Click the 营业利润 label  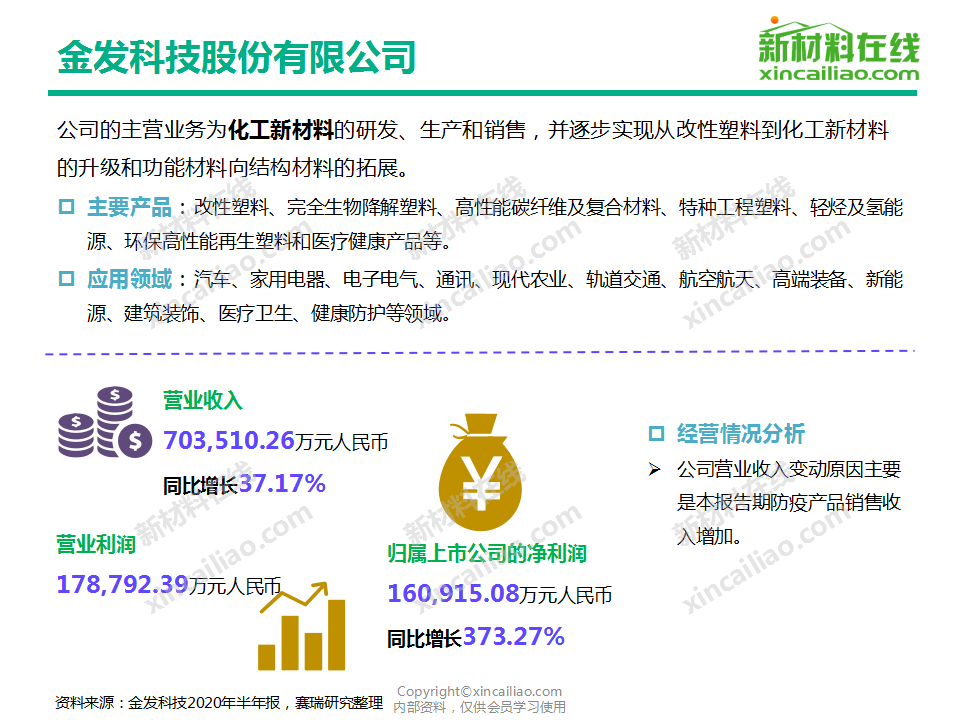click(x=96, y=544)
